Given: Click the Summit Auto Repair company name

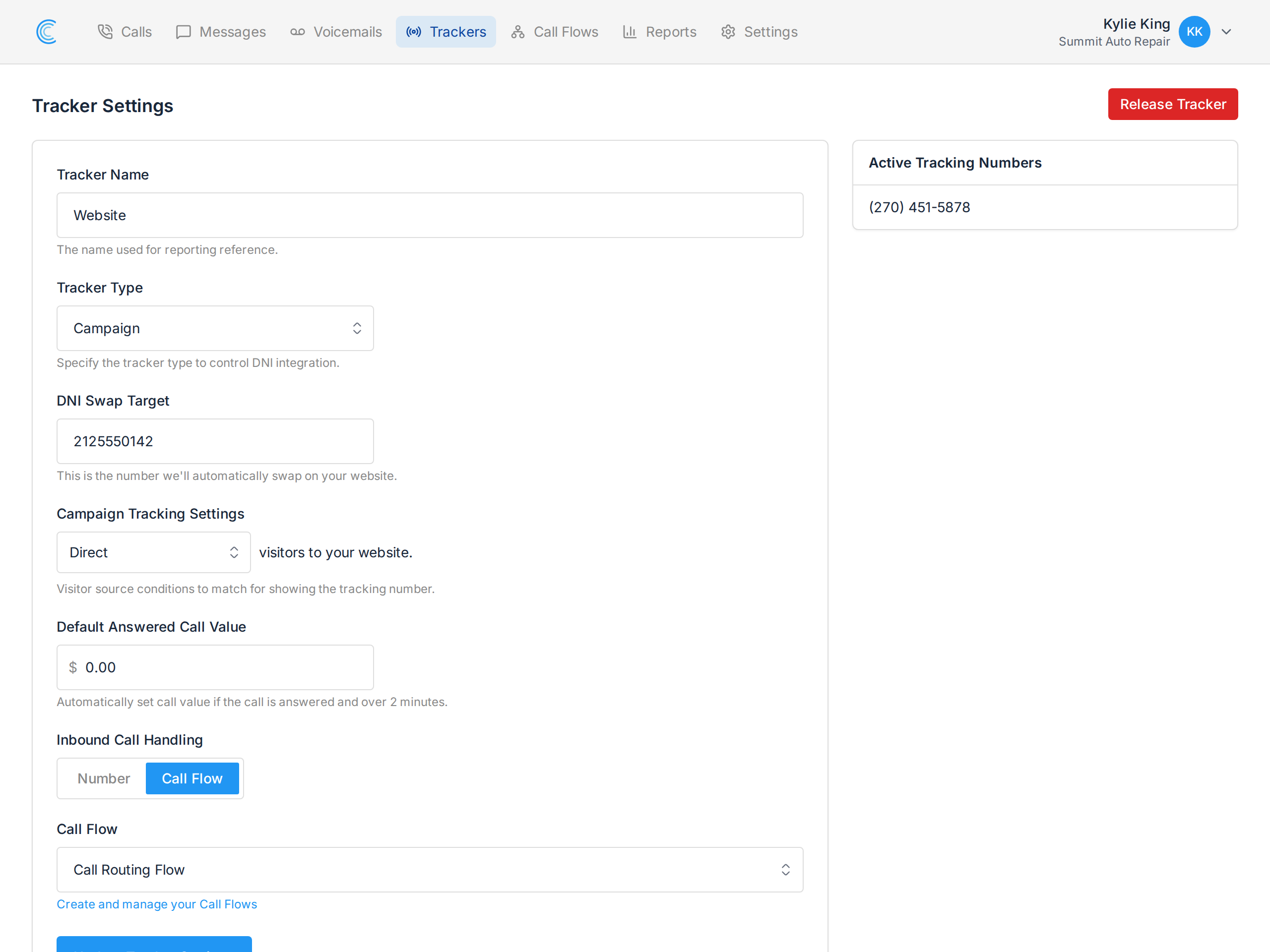Looking at the screenshot, I should pos(1114,41).
